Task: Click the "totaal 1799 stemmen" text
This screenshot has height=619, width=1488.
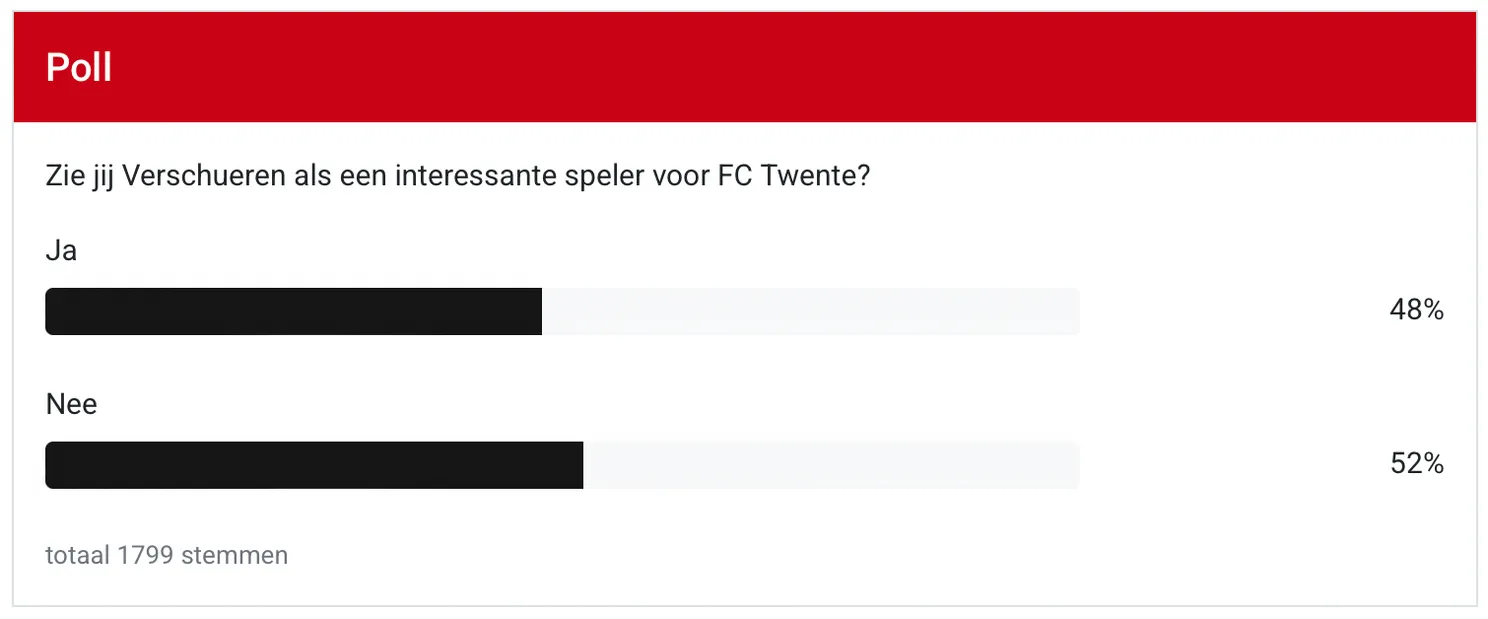Action: point(166,555)
